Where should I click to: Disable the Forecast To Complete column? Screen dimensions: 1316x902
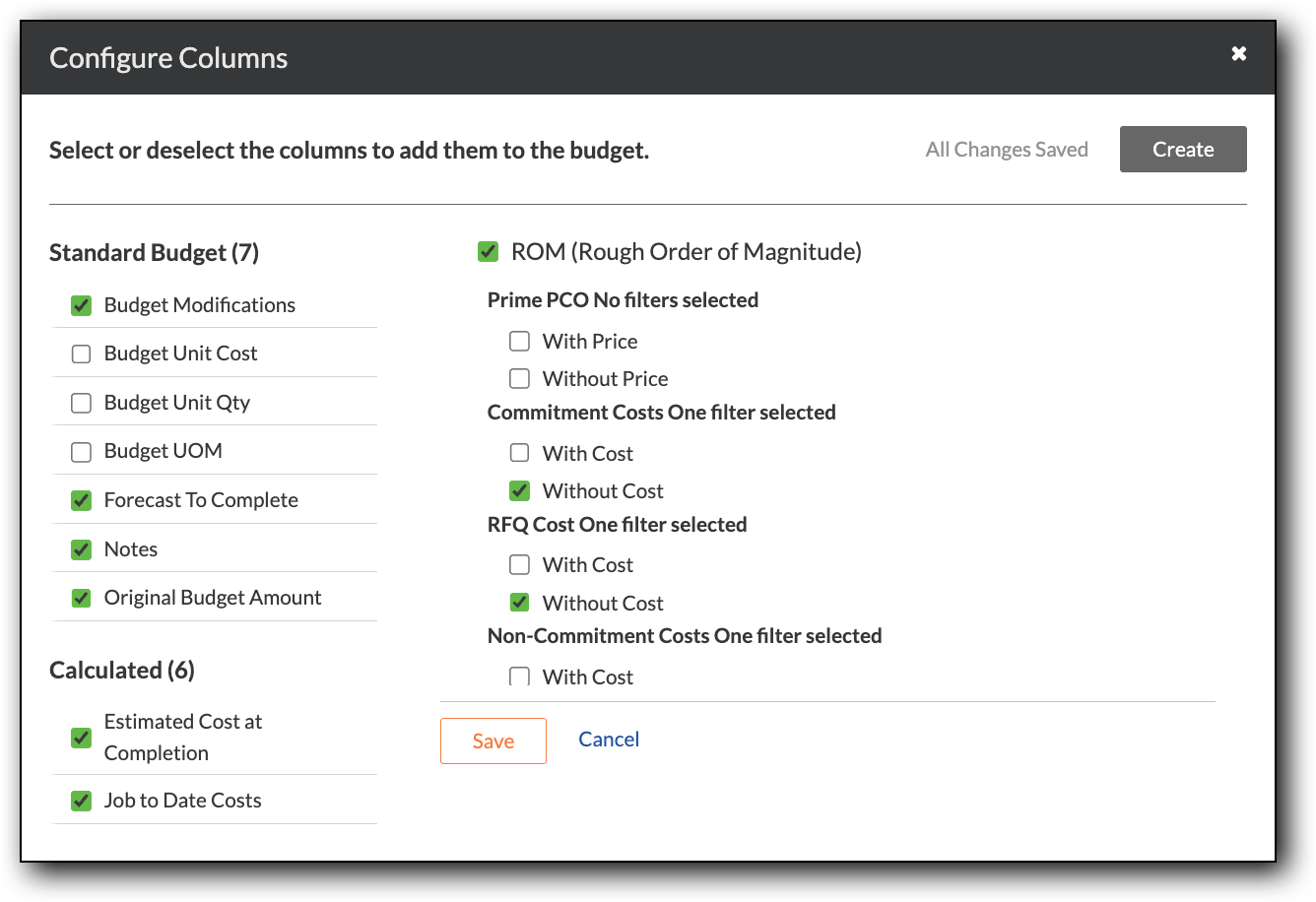point(81,499)
